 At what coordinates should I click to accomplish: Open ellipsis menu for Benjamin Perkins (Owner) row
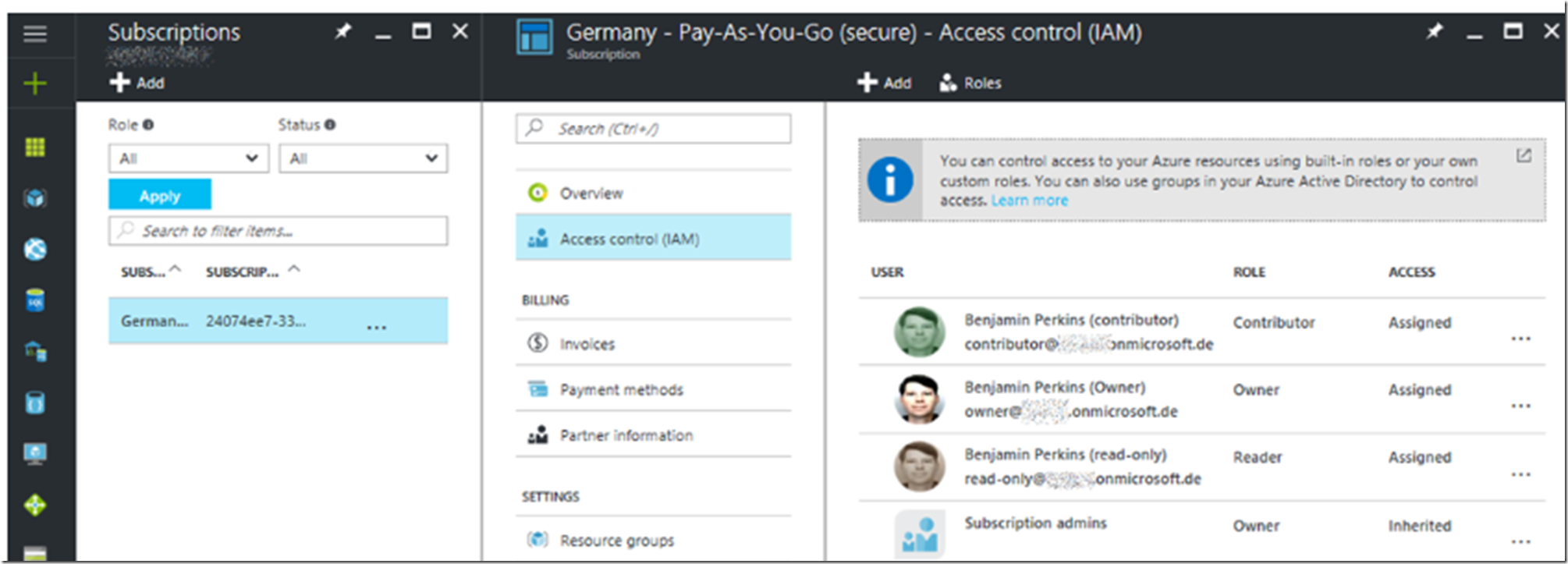tap(1520, 406)
